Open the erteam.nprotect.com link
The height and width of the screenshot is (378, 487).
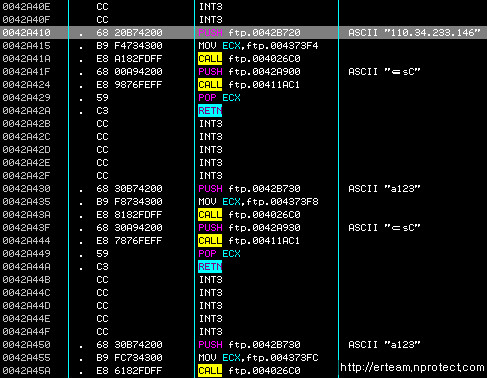click(412, 367)
